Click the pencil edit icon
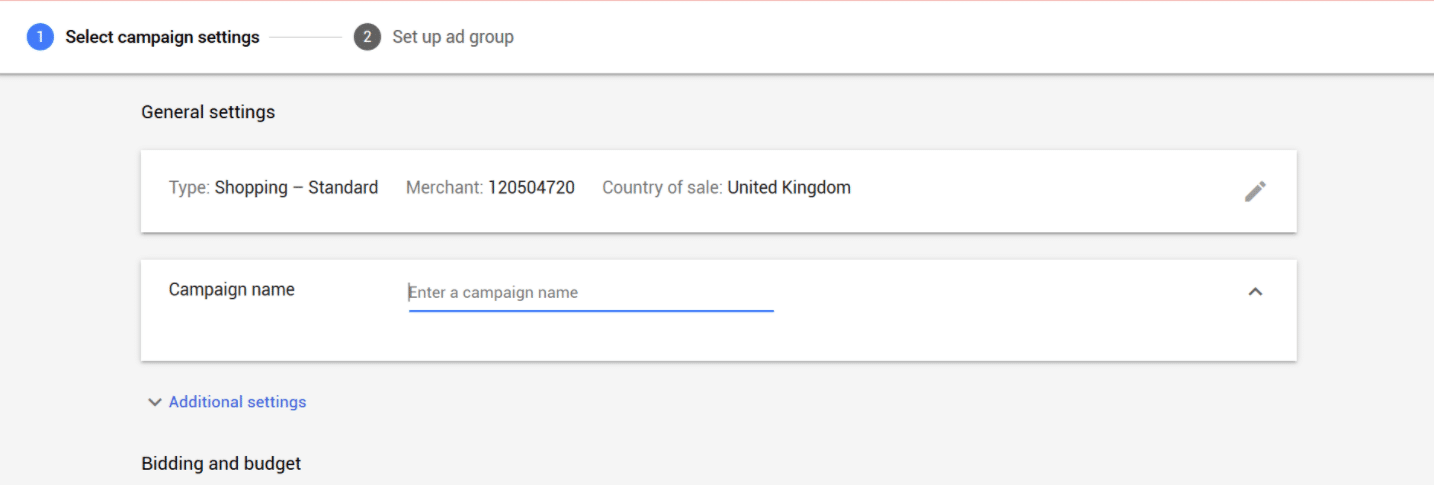Viewport: 1434px width, 485px height. click(x=1255, y=191)
